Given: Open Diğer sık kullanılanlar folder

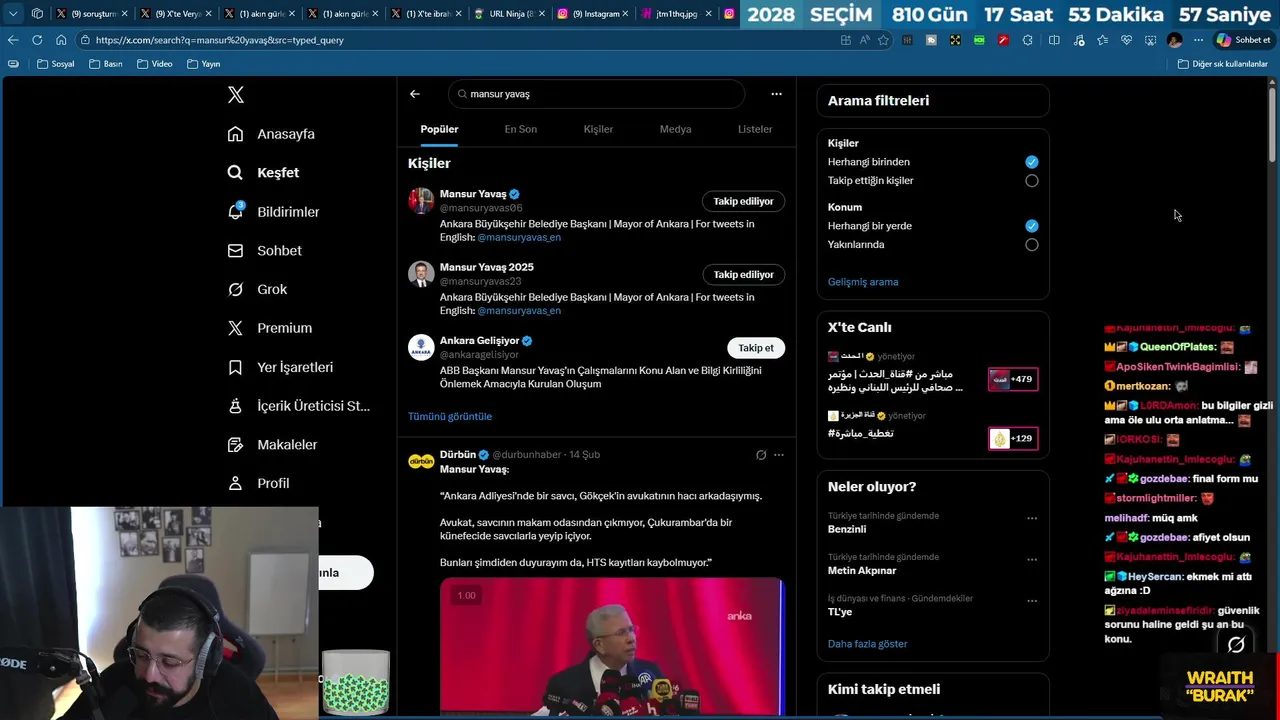Looking at the screenshot, I should click(1222, 64).
